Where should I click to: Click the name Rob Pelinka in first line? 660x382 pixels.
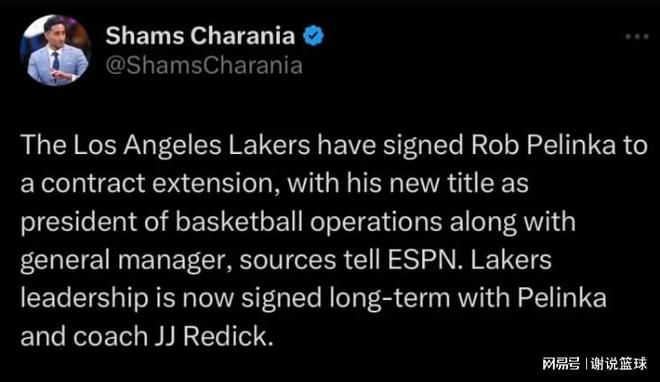pyautogui.click(x=543, y=145)
